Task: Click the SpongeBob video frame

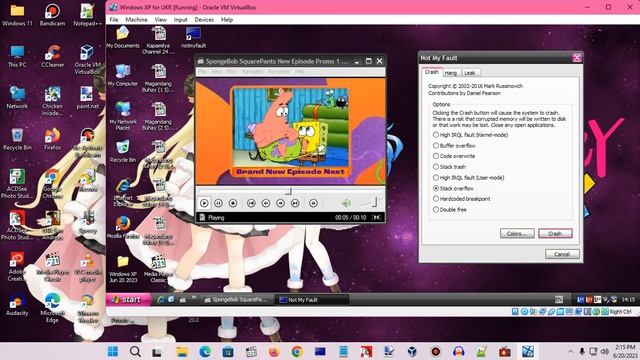Action: point(290,131)
